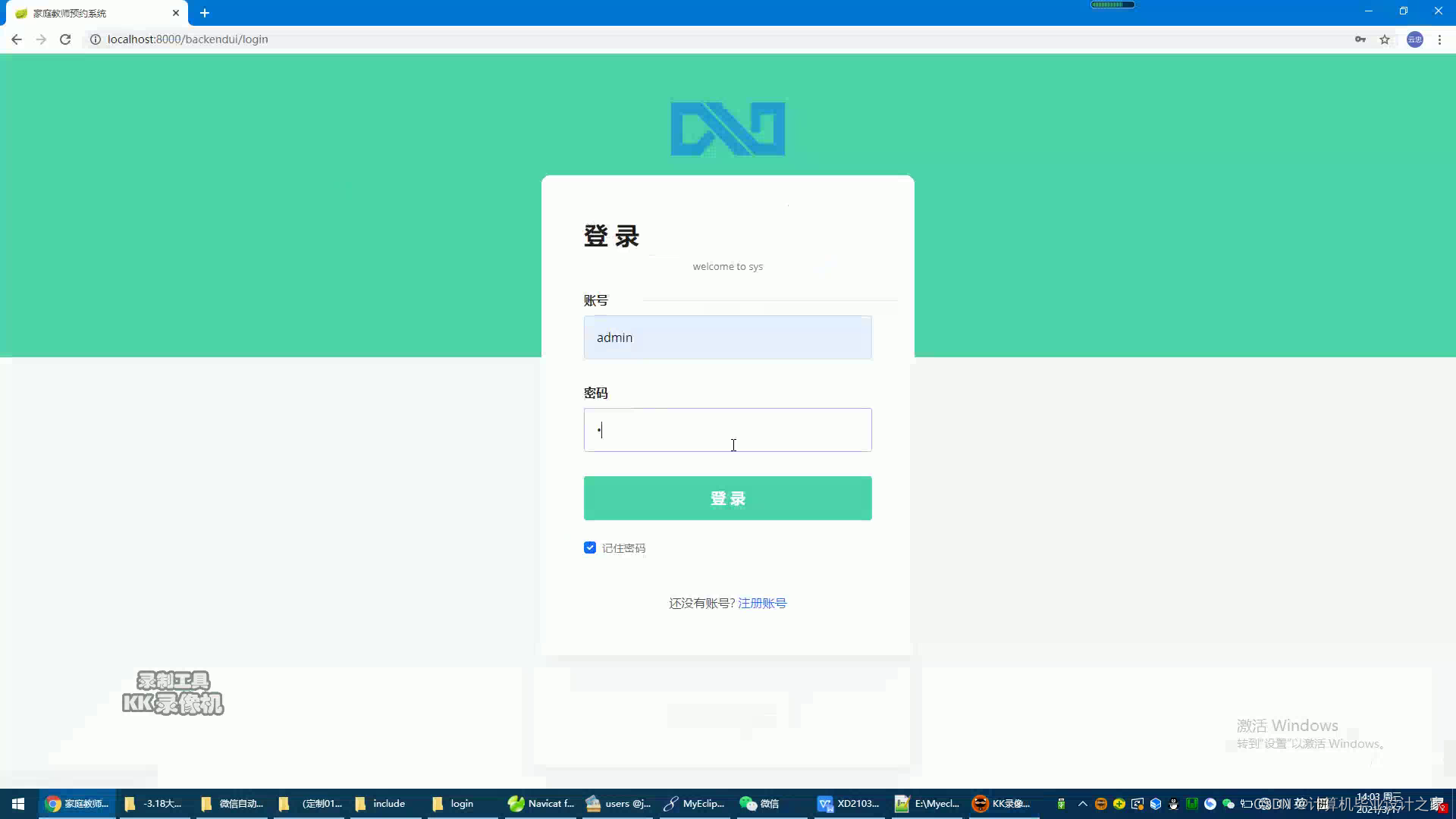Image resolution: width=1456 pixels, height=819 pixels.
Task: Expand hidden system tray icons
Action: pos(1082,804)
